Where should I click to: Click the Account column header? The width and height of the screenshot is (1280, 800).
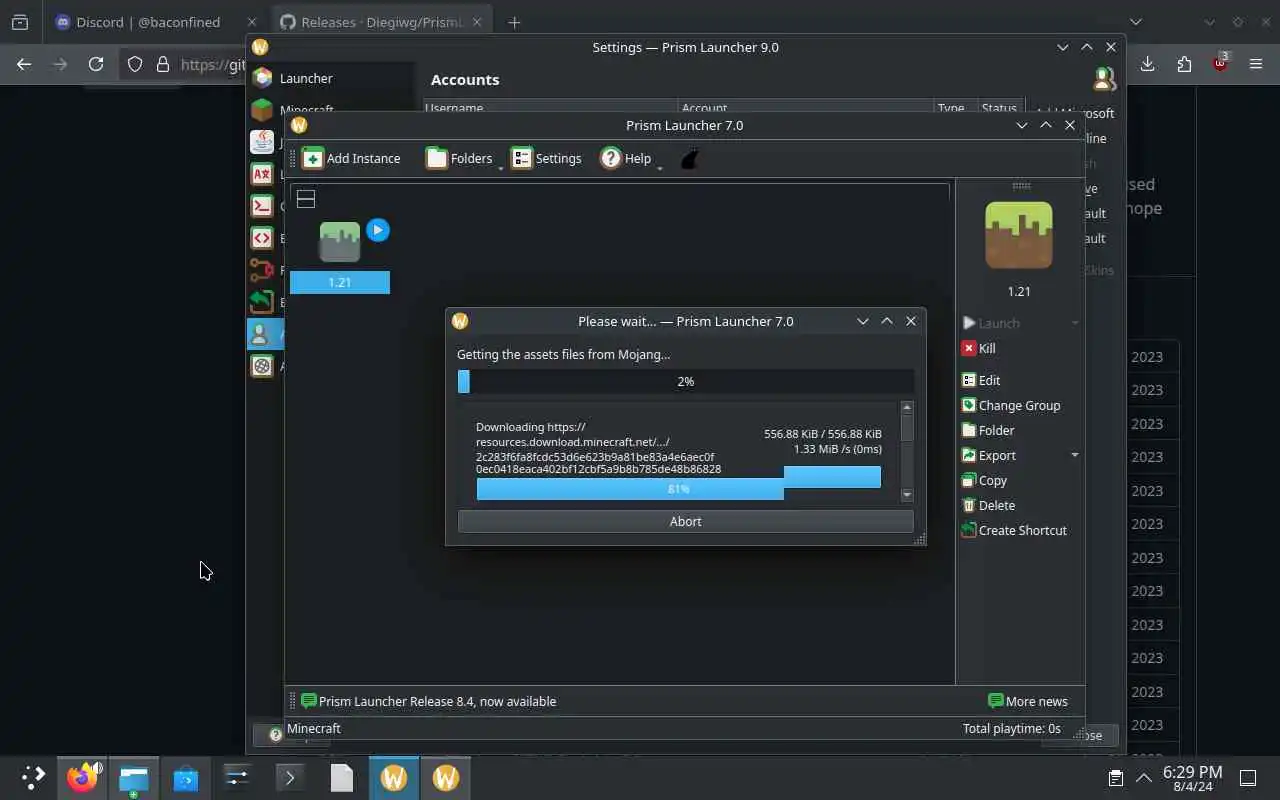click(x=806, y=108)
